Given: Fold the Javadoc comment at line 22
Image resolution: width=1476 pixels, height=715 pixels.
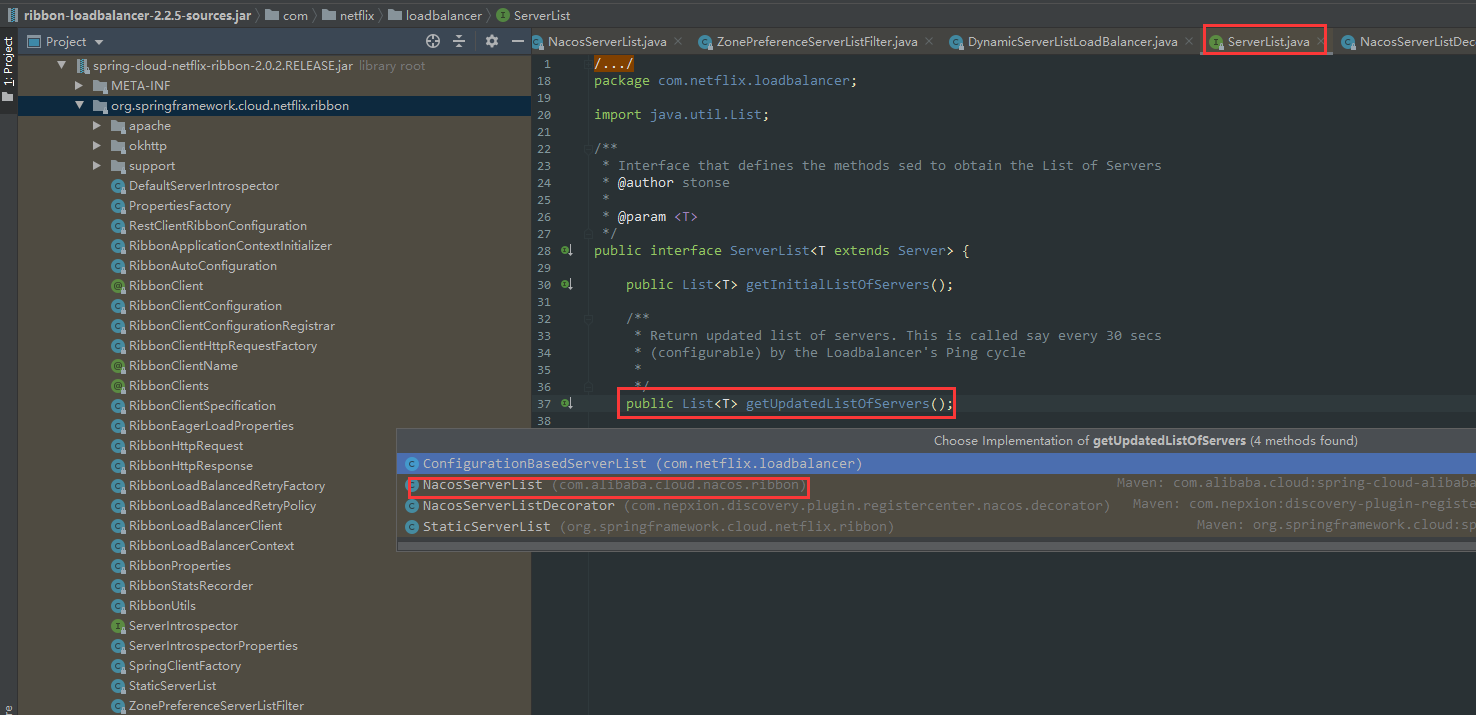Looking at the screenshot, I should point(589,148).
